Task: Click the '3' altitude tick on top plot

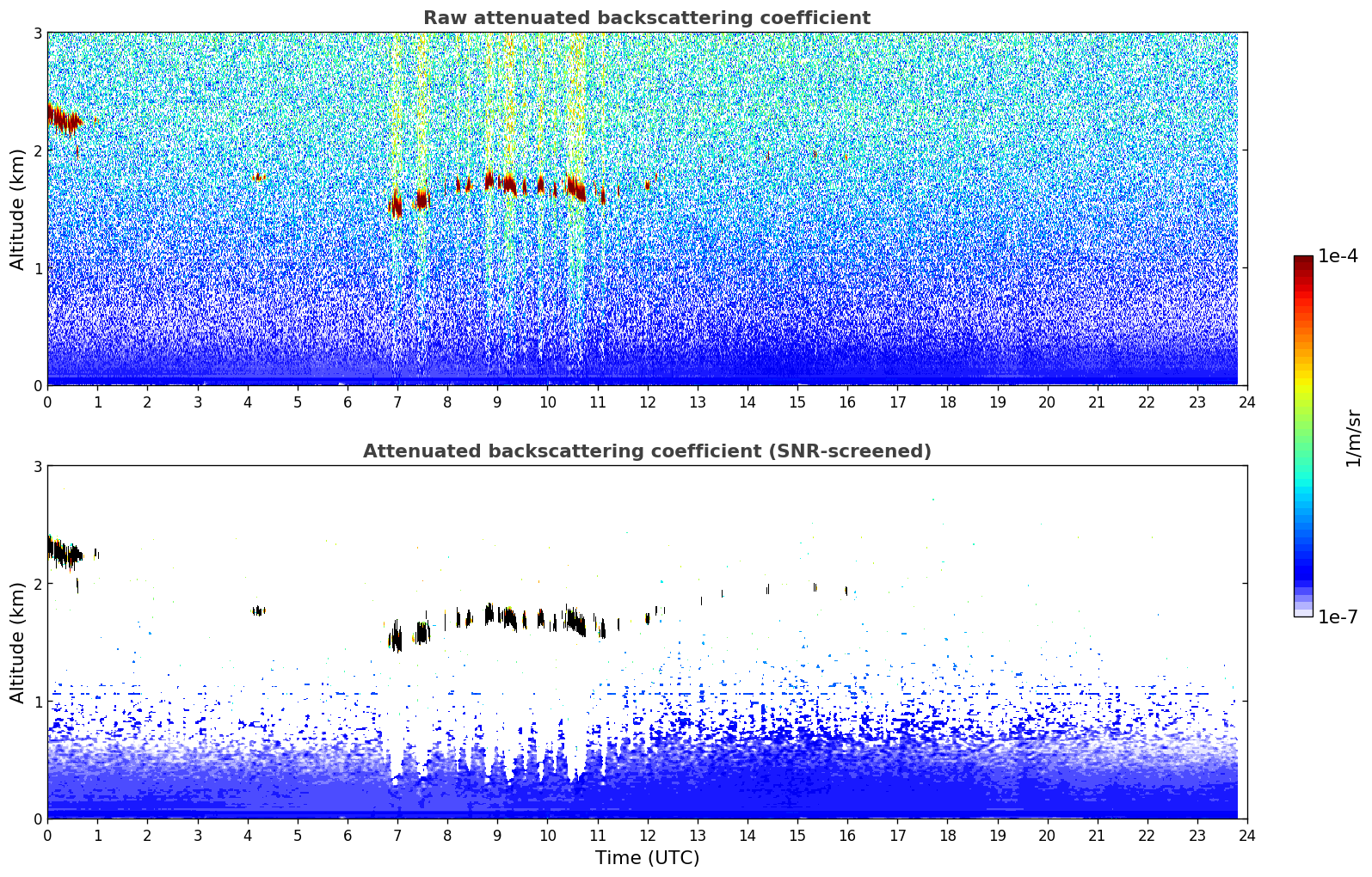Action: pyautogui.click(x=37, y=33)
